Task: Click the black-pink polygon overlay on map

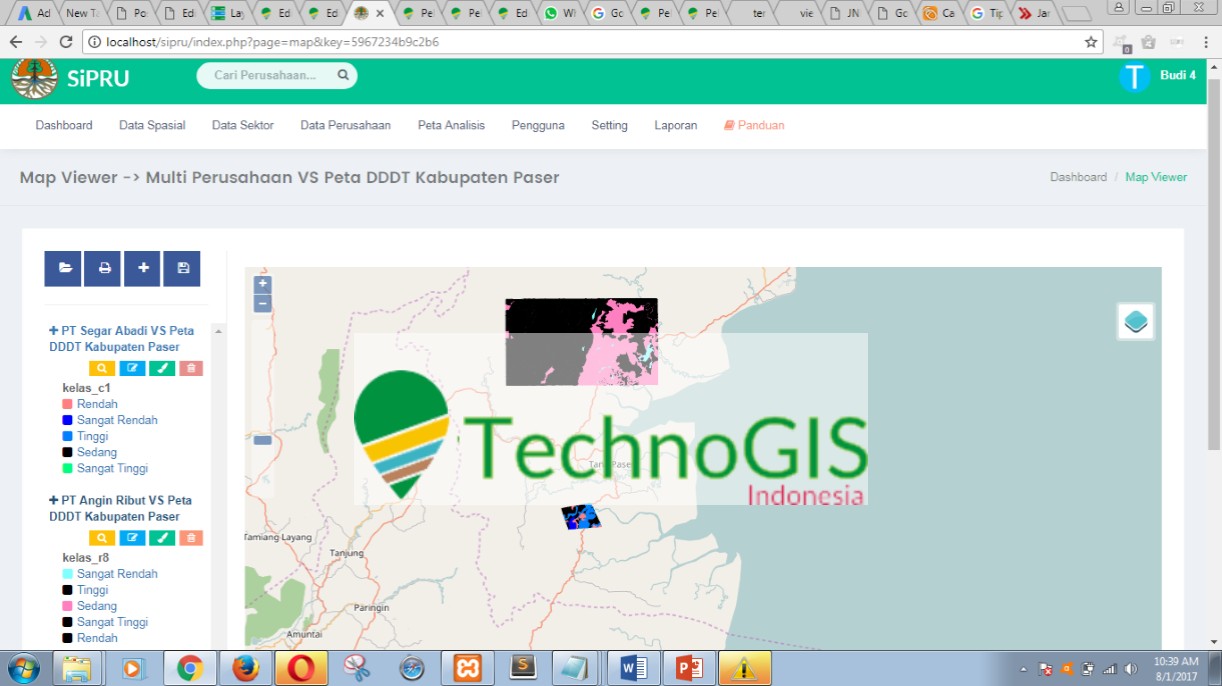Action: point(581,341)
